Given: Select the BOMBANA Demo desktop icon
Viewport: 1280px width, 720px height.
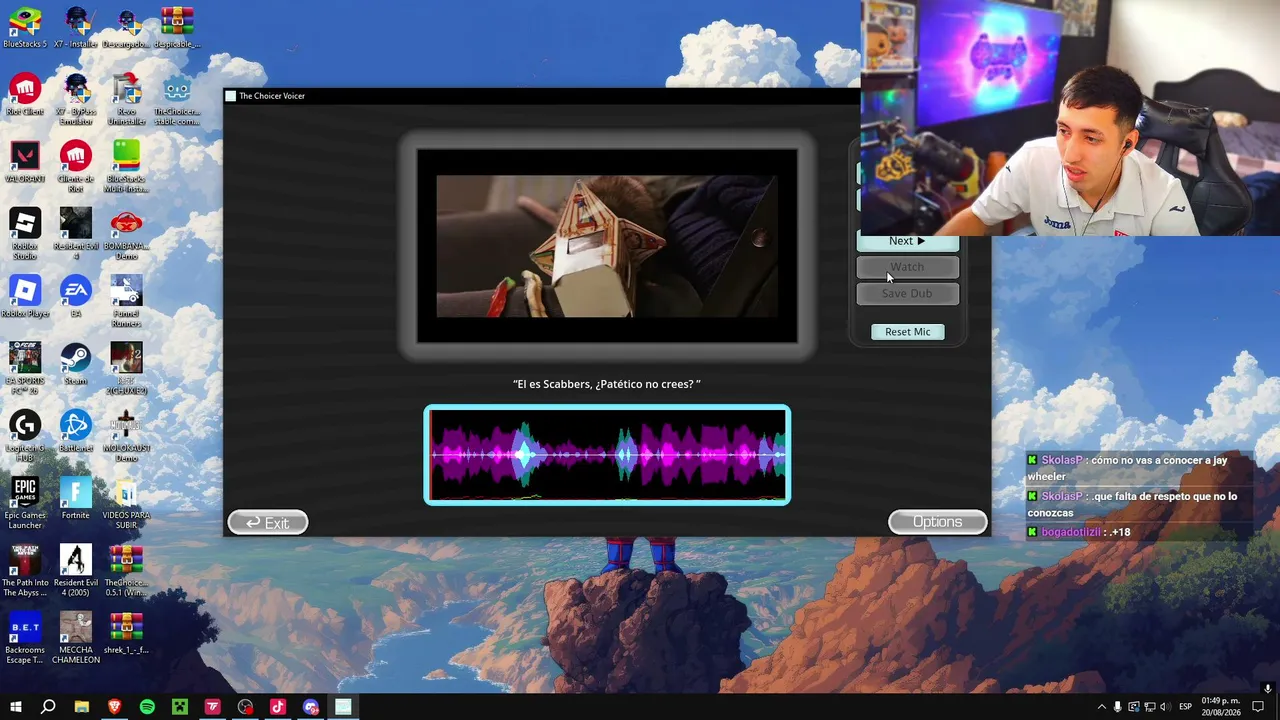Looking at the screenshot, I should pyautogui.click(x=126, y=234).
